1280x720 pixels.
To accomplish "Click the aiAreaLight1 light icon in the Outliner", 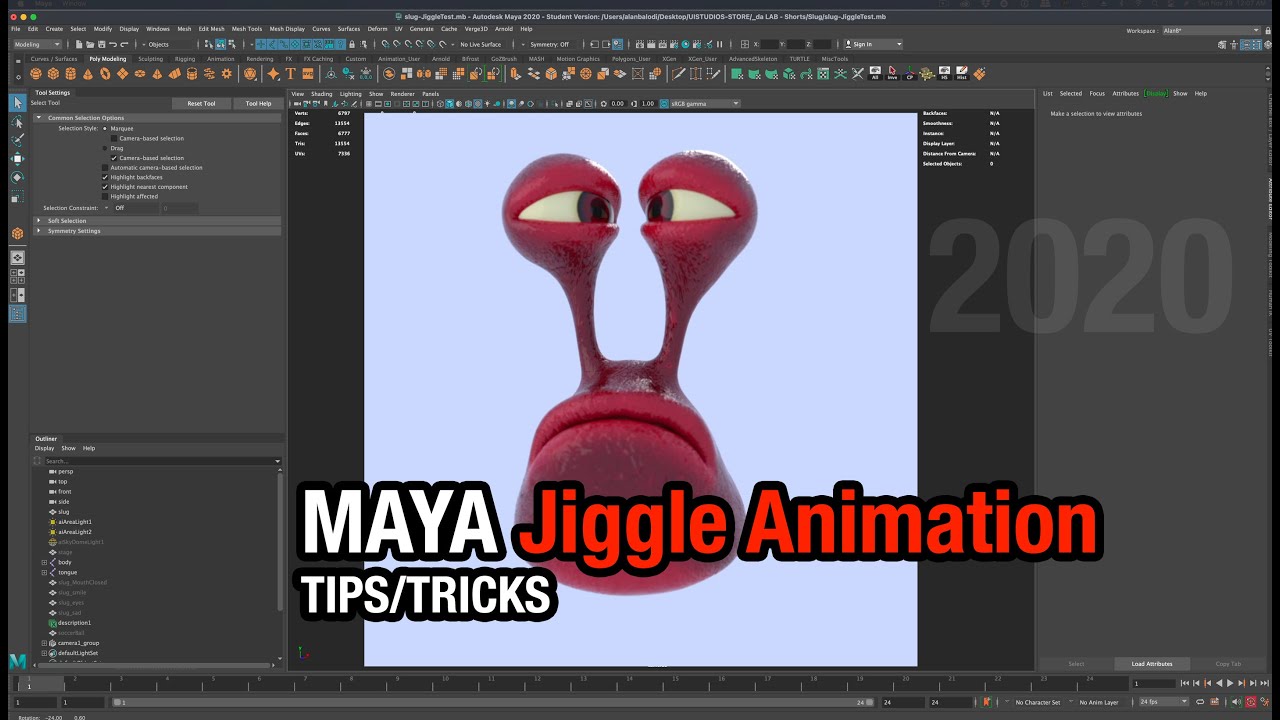I will pyautogui.click(x=52, y=522).
